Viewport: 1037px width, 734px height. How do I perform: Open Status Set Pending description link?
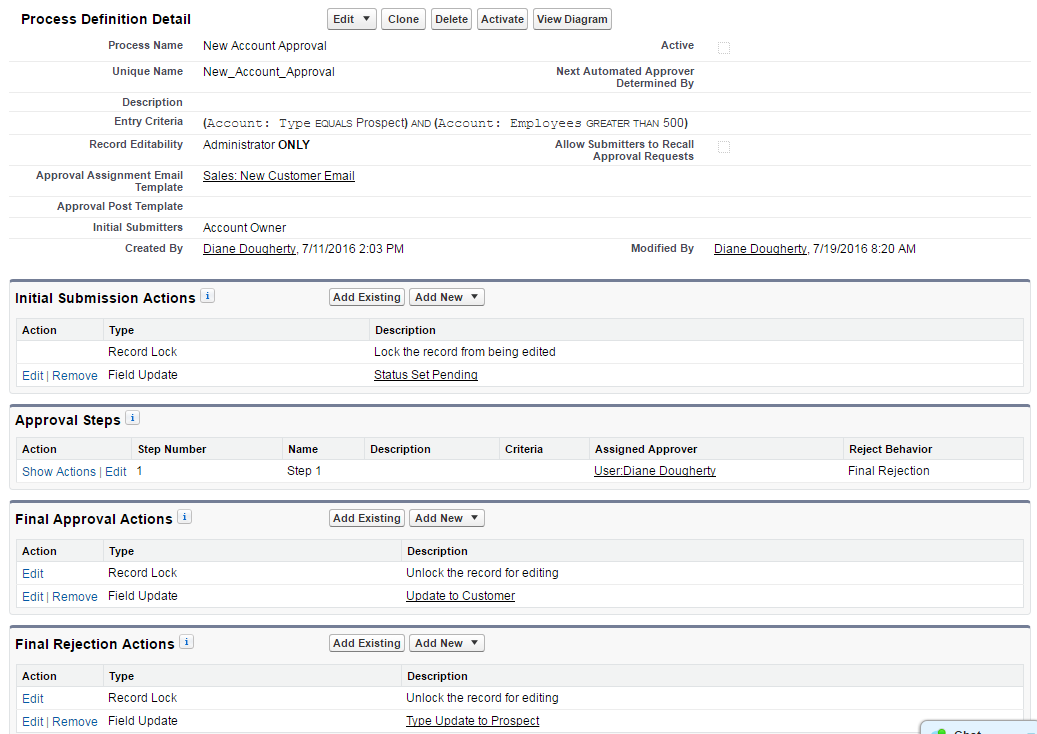coord(425,375)
